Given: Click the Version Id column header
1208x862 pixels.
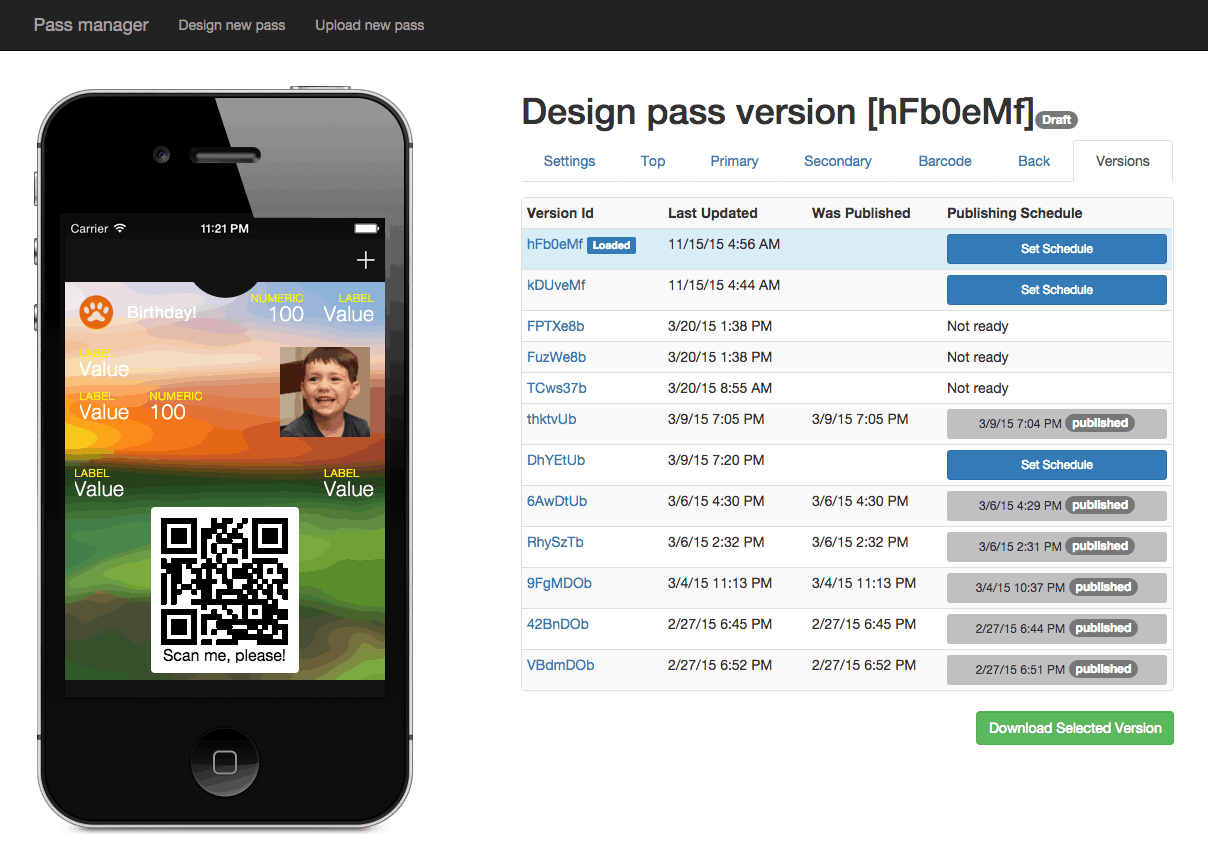Looking at the screenshot, I should 560,213.
